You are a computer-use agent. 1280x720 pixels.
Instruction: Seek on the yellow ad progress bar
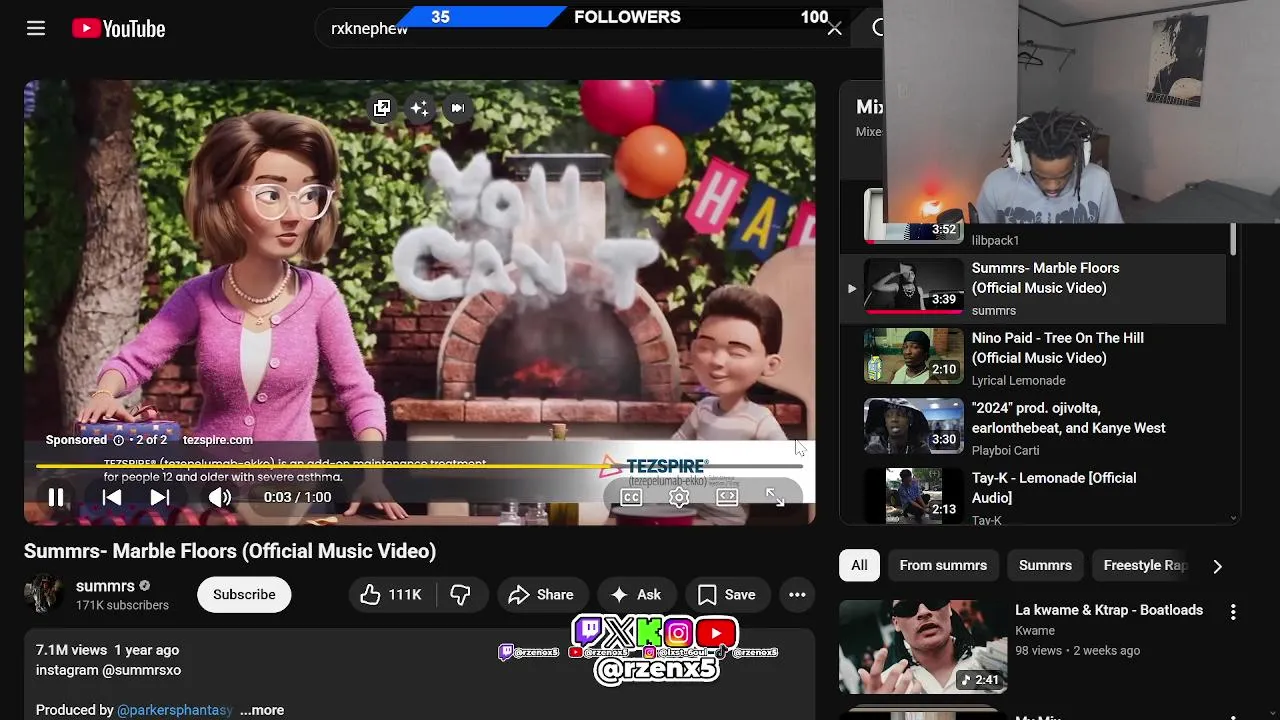419,466
